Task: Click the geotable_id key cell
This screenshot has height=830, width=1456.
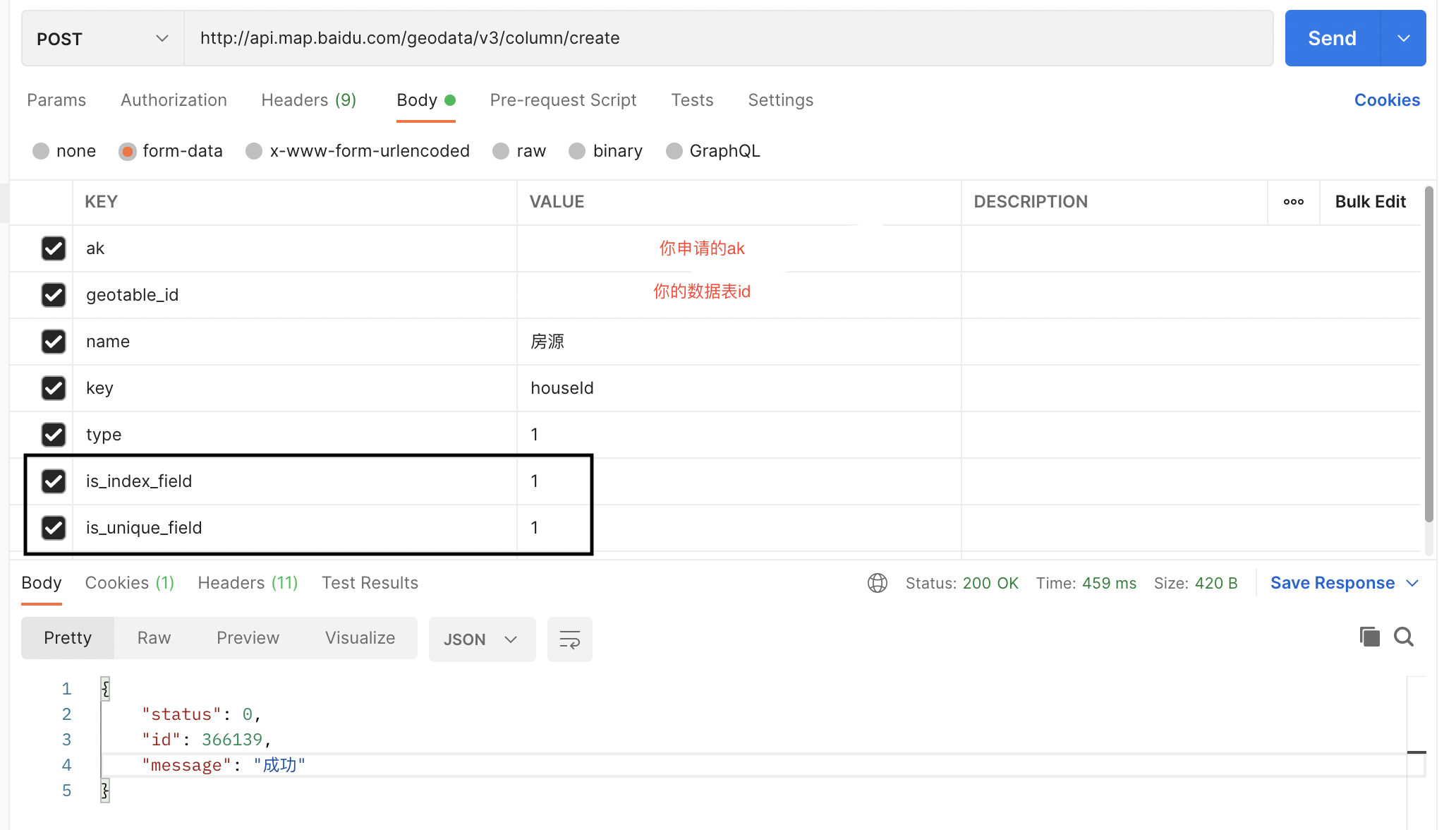Action: click(295, 295)
